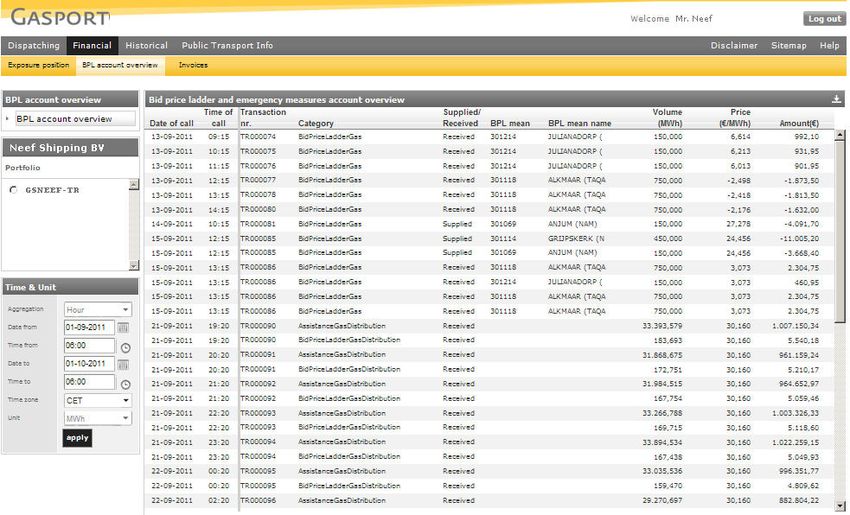Viewport: 850px width, 515px height.
Task: Click Portfolio list scrollbar up arrow
Action: pyautogui.click(x=134, y=184)
